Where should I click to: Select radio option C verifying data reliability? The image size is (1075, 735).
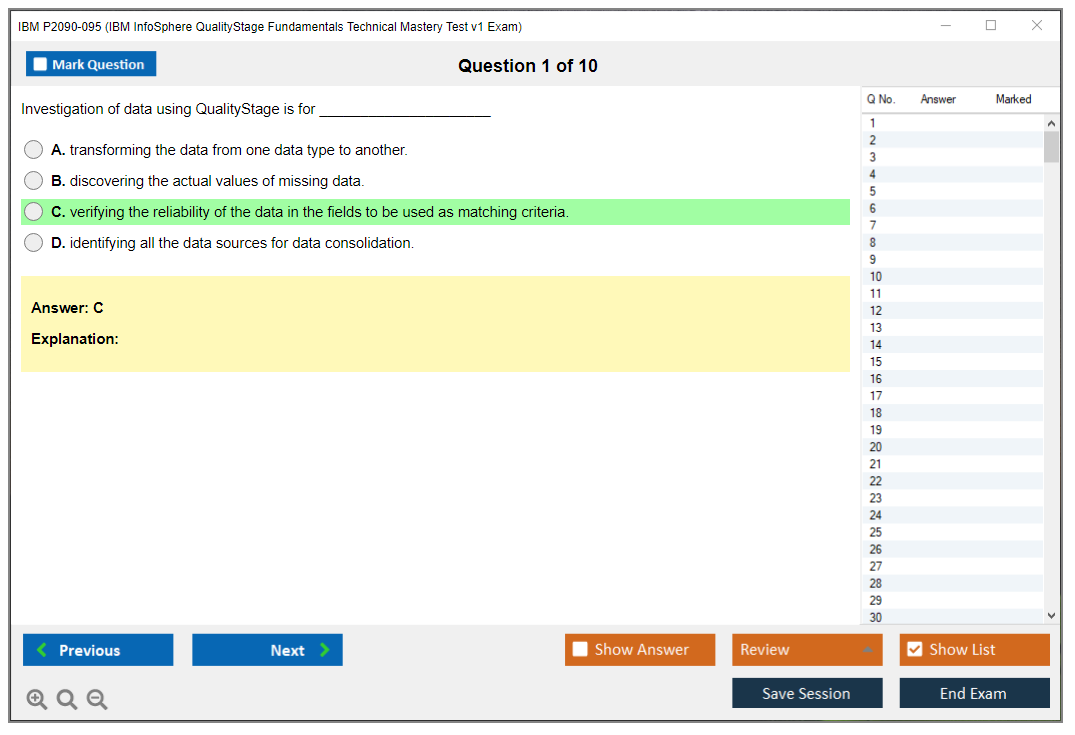tap(34, 212)
